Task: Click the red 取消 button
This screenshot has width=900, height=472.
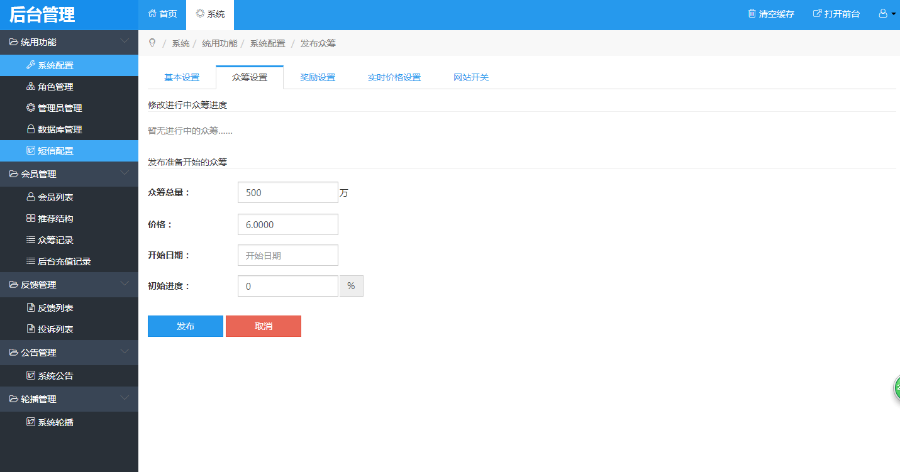Action: 263,326
